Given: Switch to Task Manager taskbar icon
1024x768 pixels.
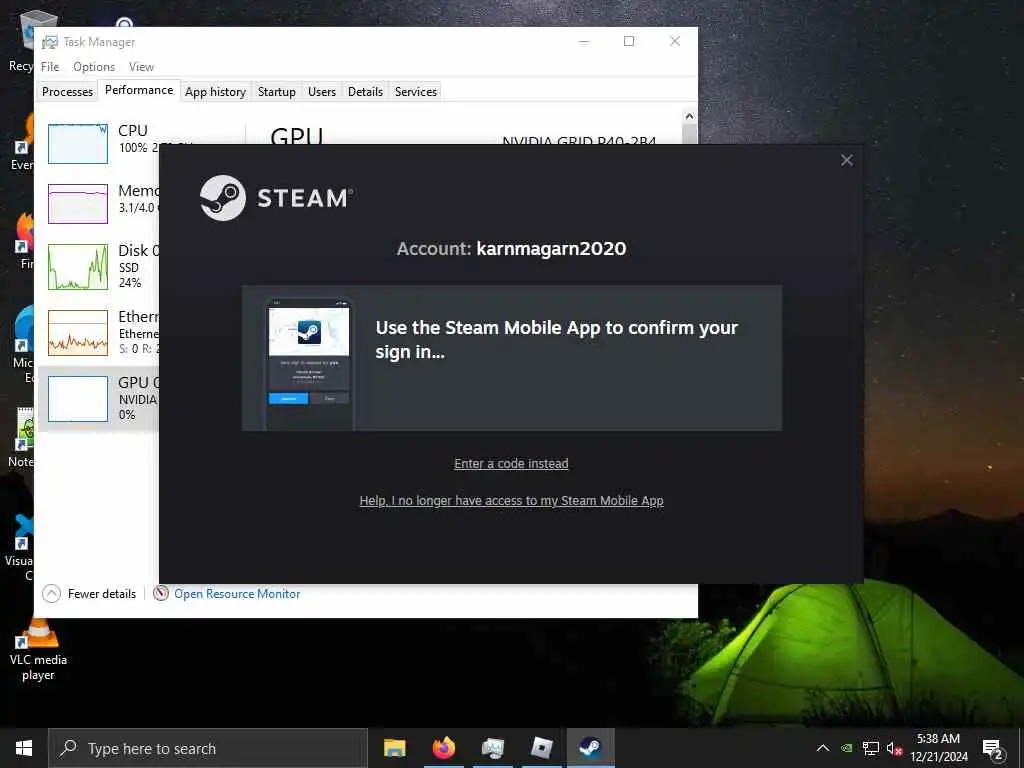Looking at the screenshot, I should (493, 748).
